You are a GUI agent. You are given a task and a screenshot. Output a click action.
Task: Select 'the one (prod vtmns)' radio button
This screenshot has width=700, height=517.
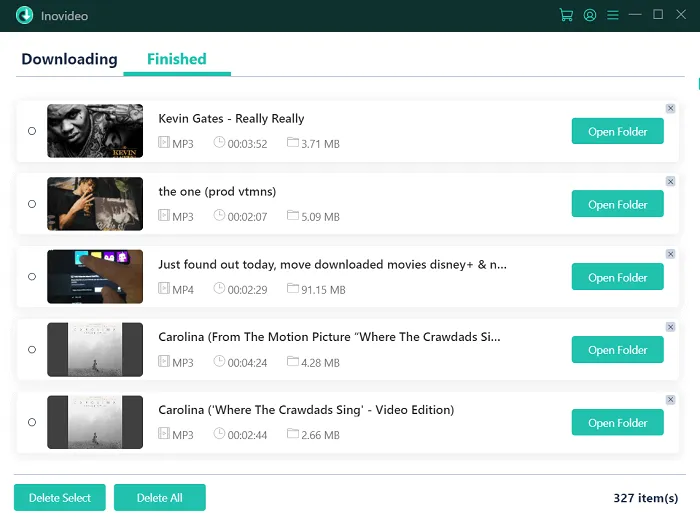point(32,204)
